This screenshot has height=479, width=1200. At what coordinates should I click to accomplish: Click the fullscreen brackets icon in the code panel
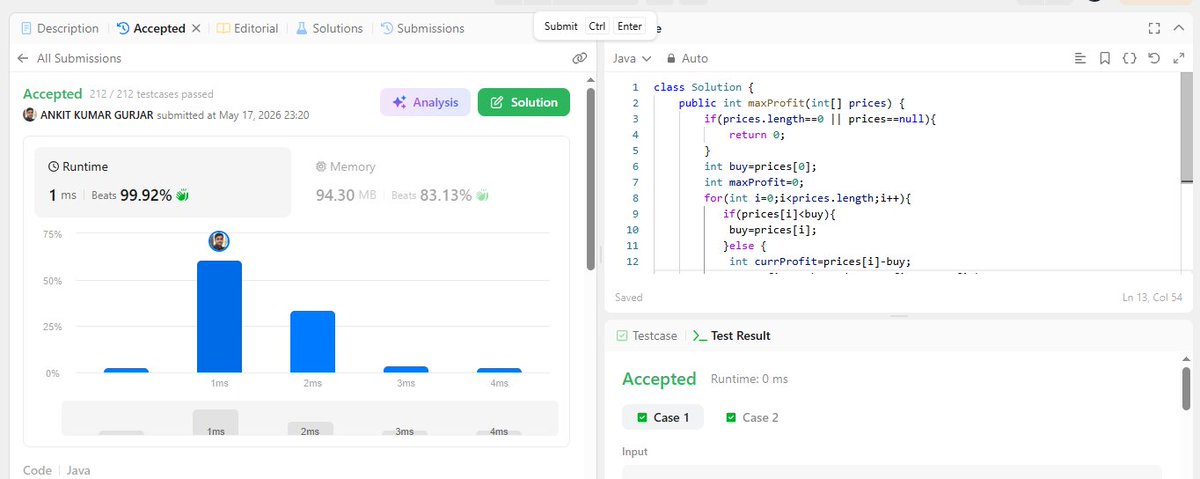(x=1154, y=28)
